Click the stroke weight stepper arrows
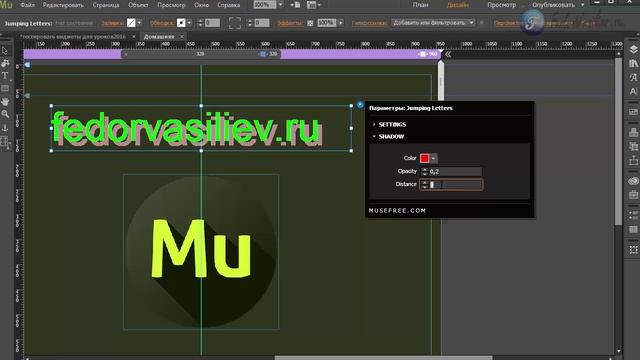The image size is (640, 360). click(x=200, y=23)
